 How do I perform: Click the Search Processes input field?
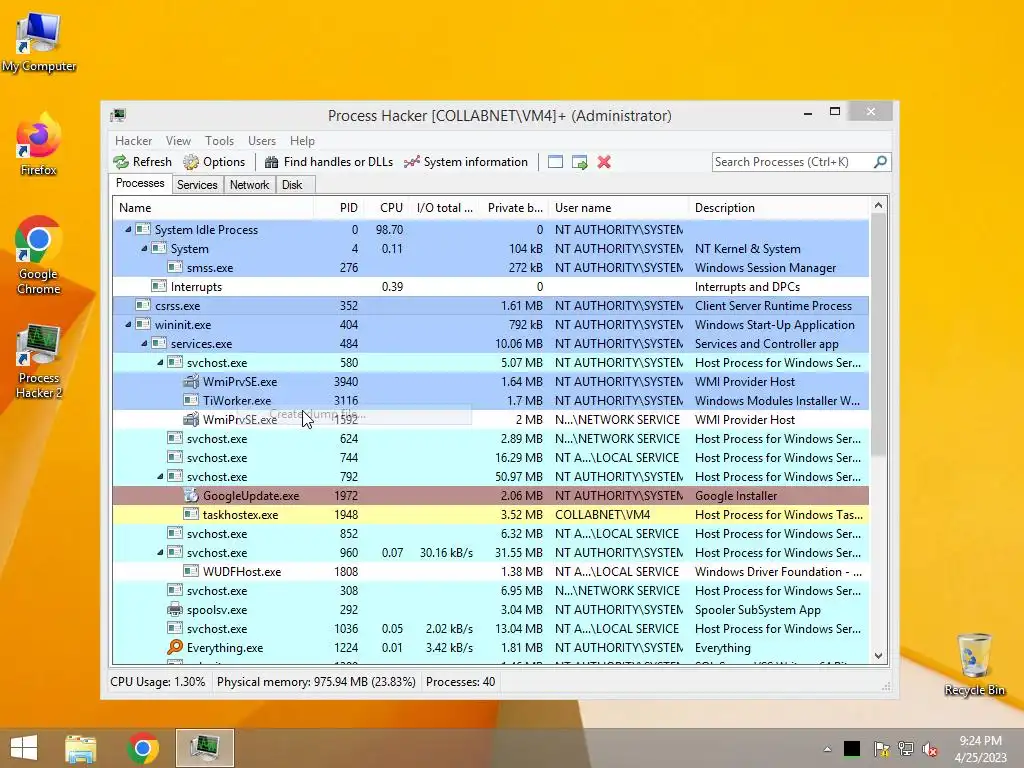pyautogui.click(x=793, y=161)
